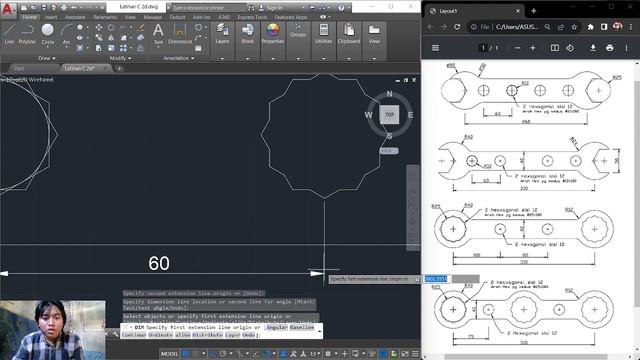
Task: Click AutoCAD keyword search box
Action: [208, 7]
